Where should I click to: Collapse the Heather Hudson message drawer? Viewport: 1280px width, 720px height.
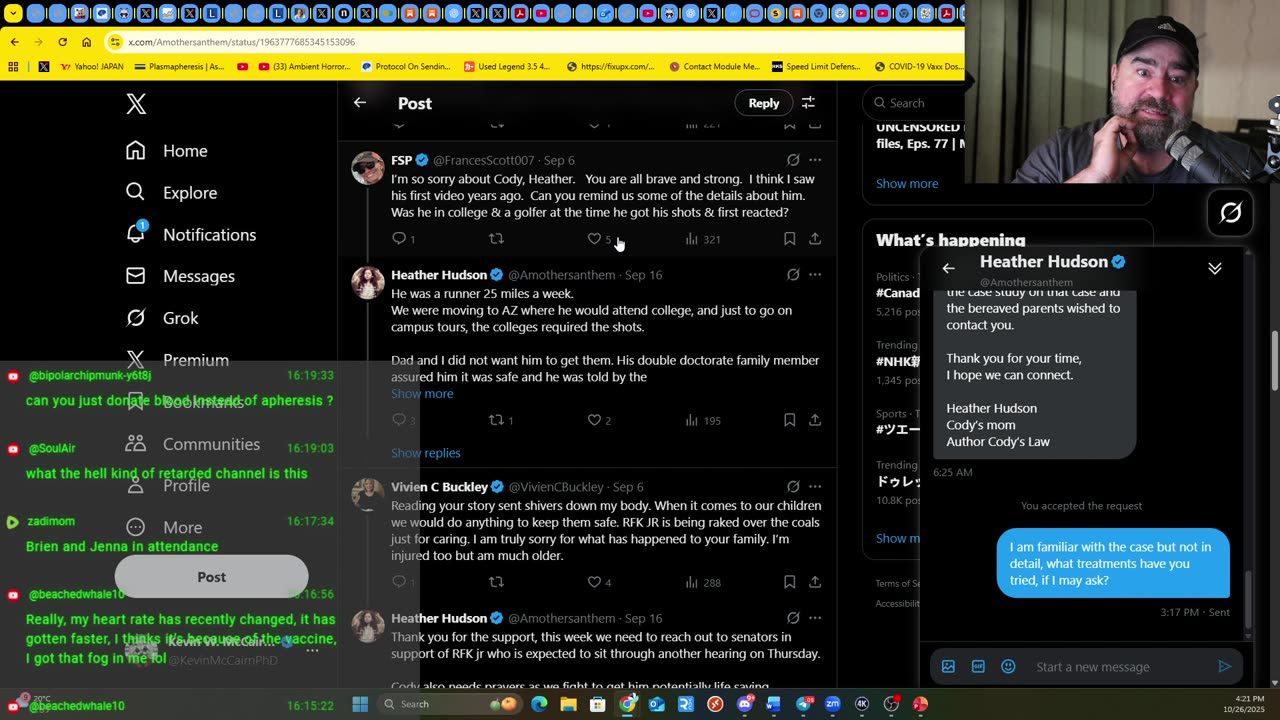1215,268
